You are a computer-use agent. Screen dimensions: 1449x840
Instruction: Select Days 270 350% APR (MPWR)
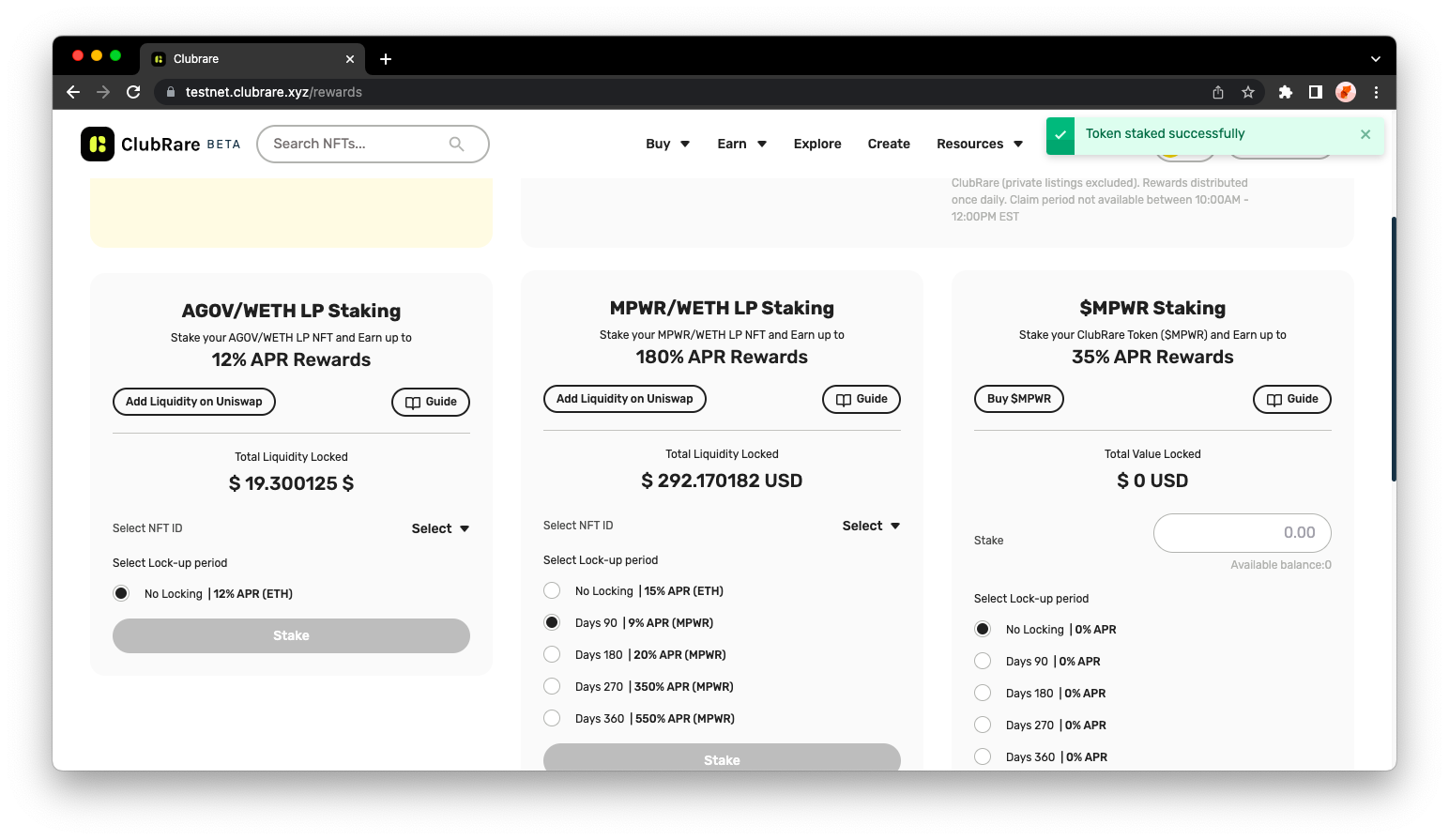(x=552, y=686)
